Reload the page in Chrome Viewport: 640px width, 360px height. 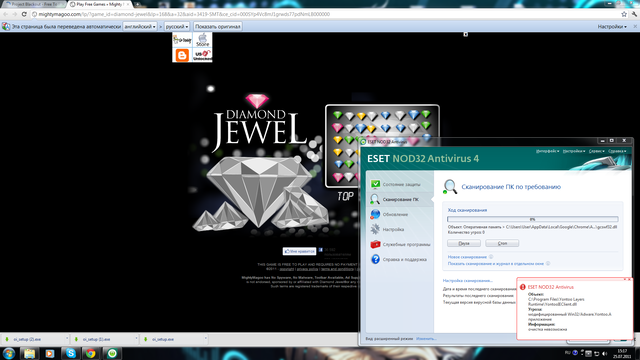[24, 14]
